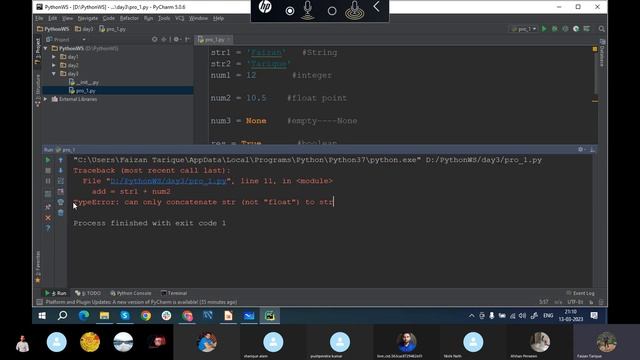Open Microsoft Edge from the taskbar
The height and width of the screenshot is (360, 640).
pos(84,316)
